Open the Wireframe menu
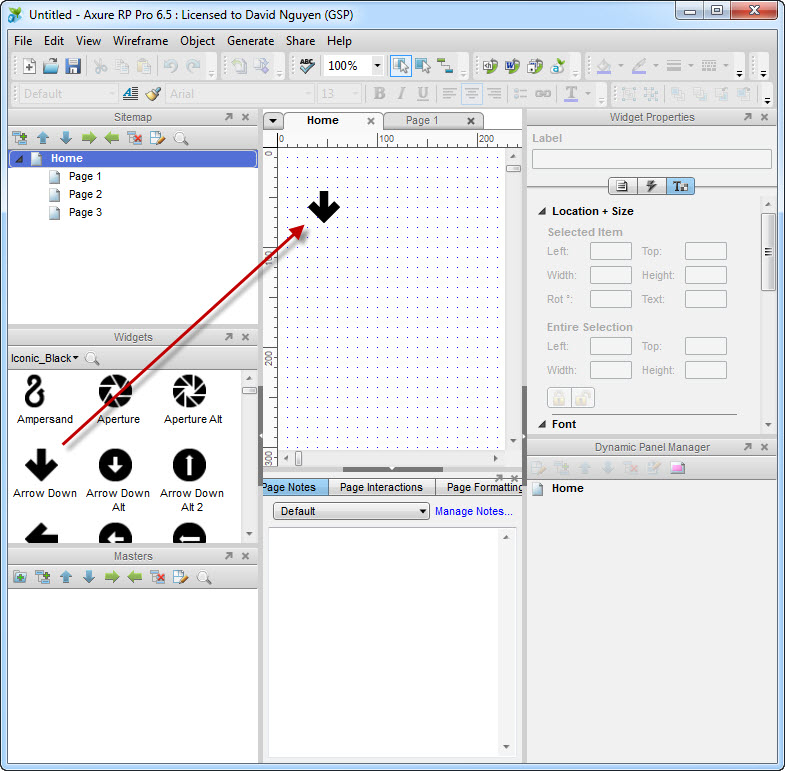 tap(140, 41)
